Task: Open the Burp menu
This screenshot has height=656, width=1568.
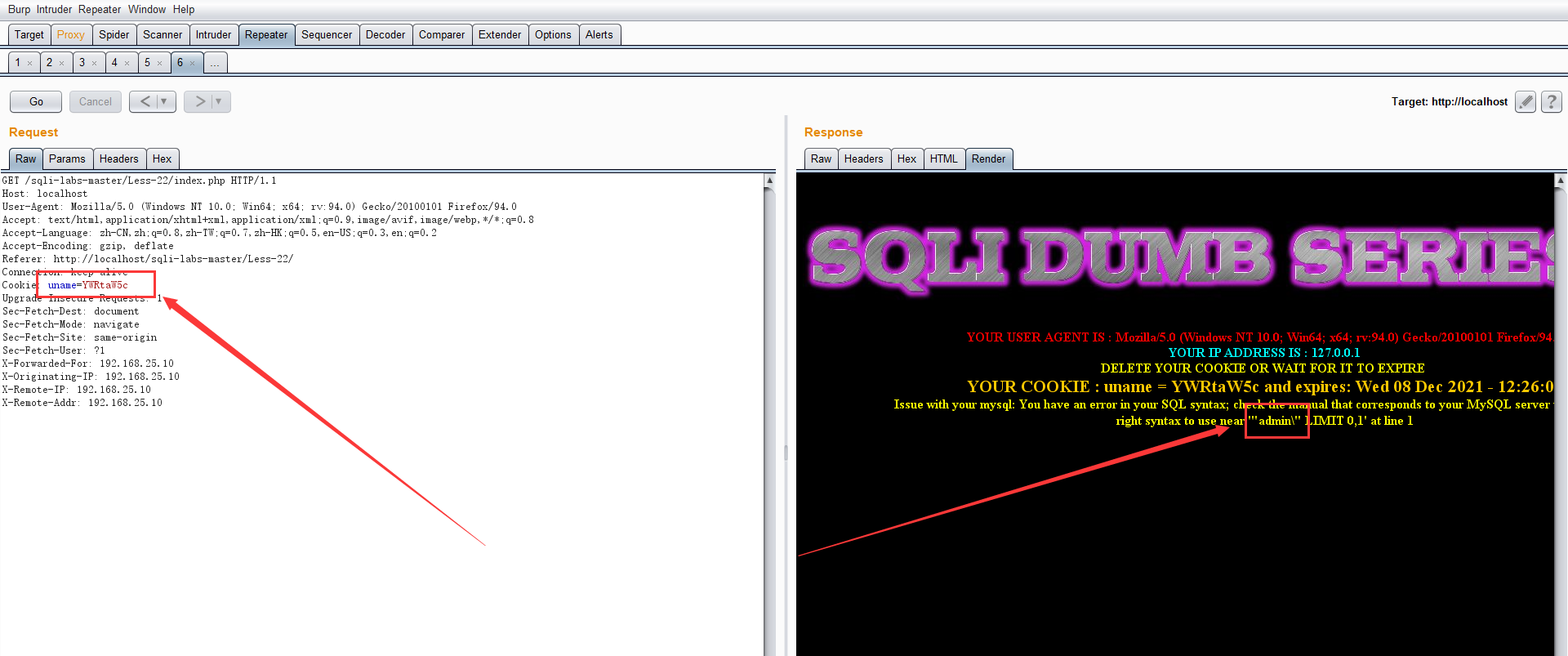Action: point(19,10)
